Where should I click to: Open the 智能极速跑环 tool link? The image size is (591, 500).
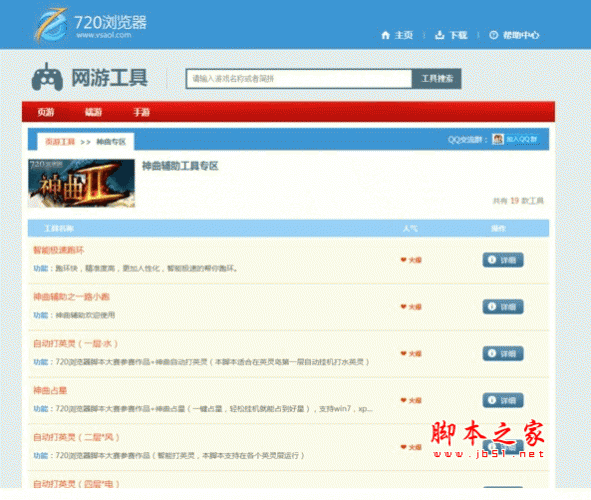coord(58,250)
